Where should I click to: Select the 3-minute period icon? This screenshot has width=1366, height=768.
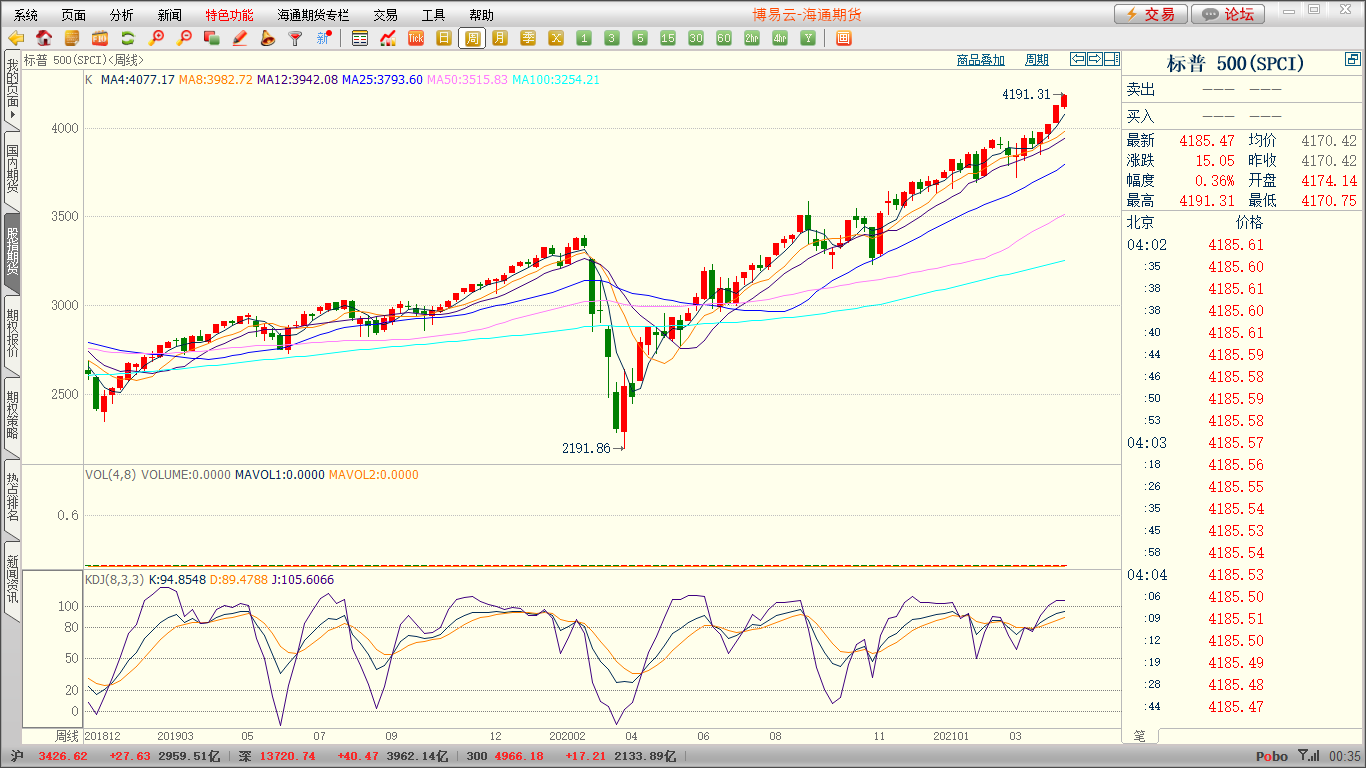[612, 38]
